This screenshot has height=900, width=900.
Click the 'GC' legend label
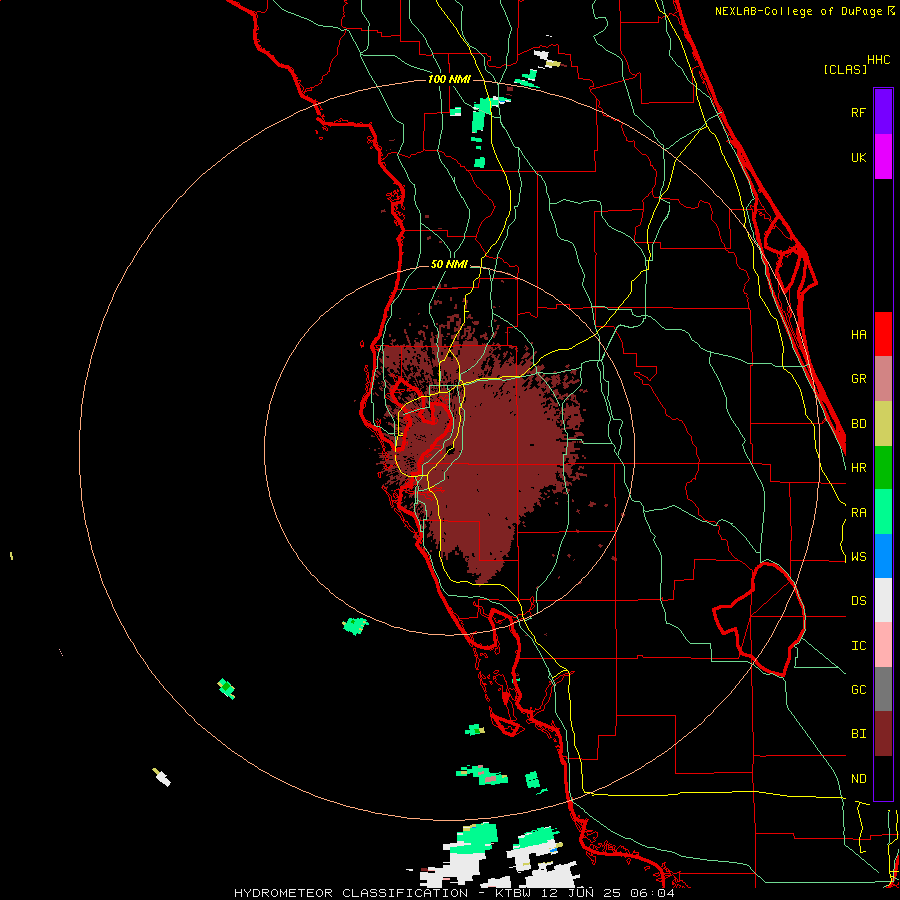[x=858, y=690]
